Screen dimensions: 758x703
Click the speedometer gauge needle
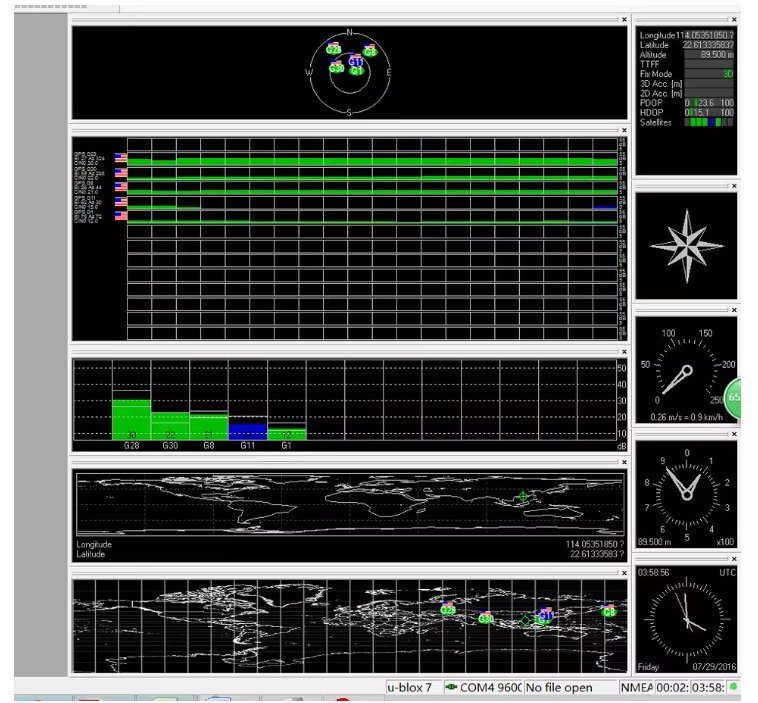click(677, 380)
